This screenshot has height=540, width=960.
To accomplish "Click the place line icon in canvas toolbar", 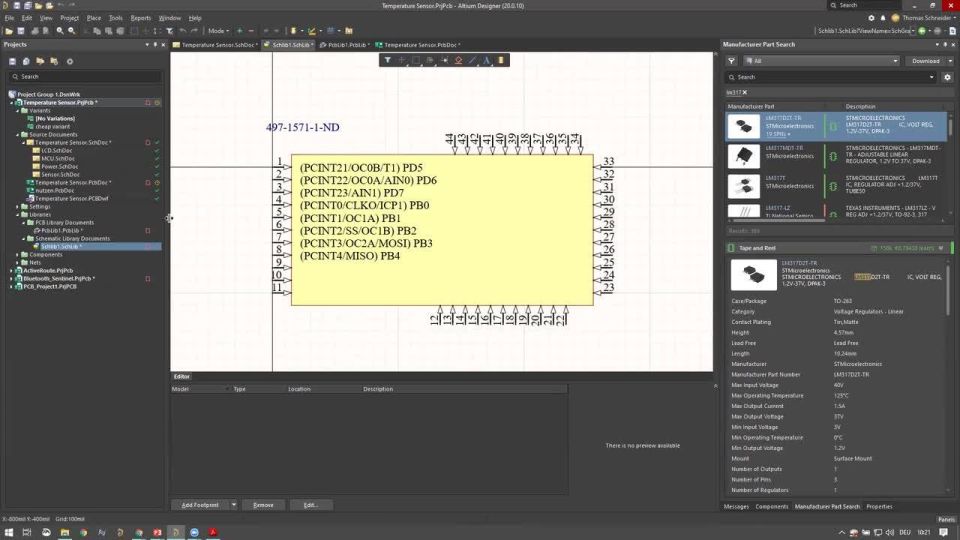I will (473, 60).
